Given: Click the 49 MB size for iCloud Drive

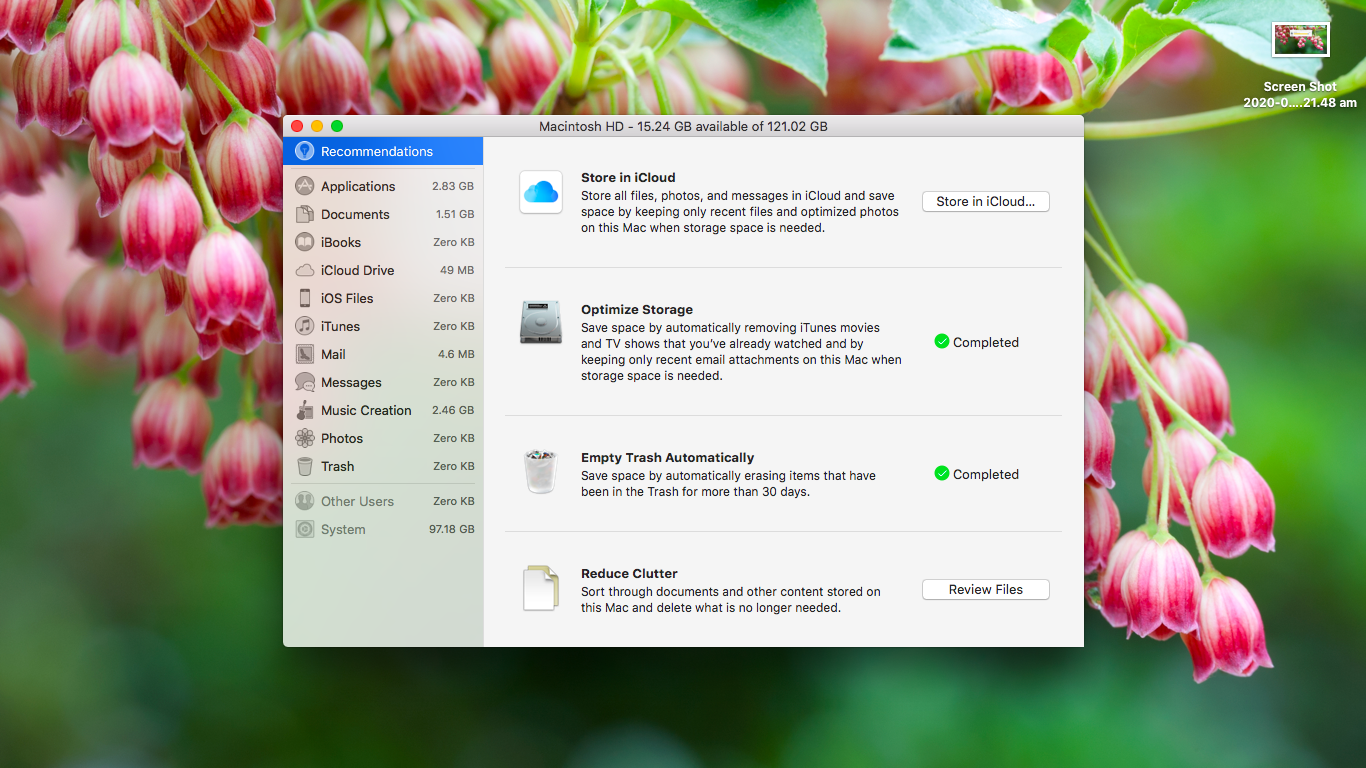Looking at the screenshot, I should [457, 270].
